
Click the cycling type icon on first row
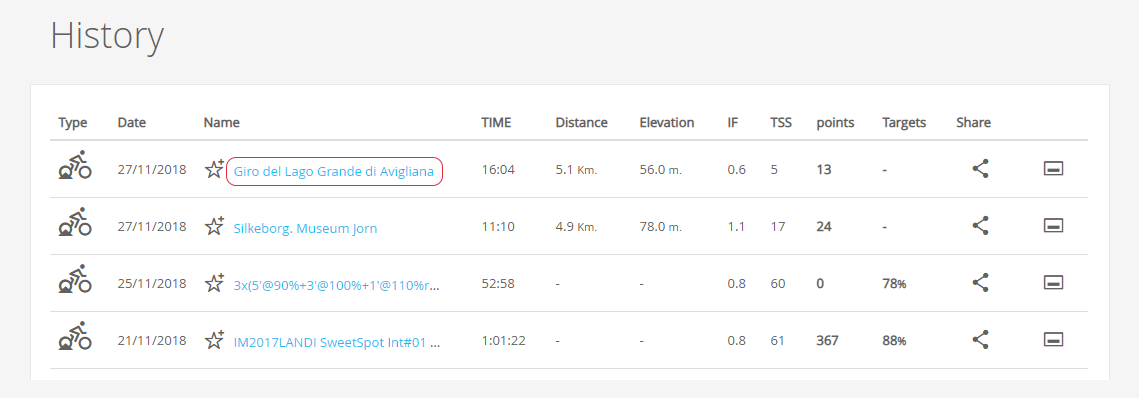(75, 165)
